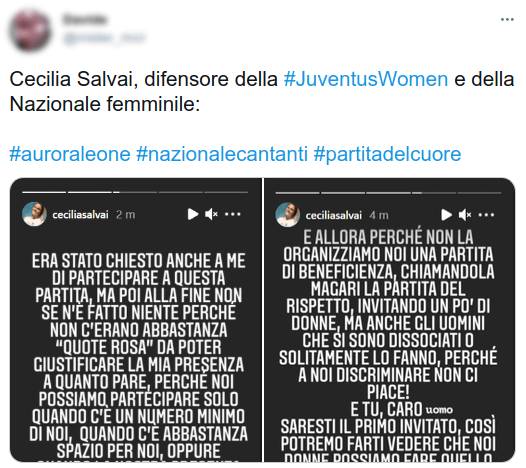Click the blurred tweet author avatar

30,30
